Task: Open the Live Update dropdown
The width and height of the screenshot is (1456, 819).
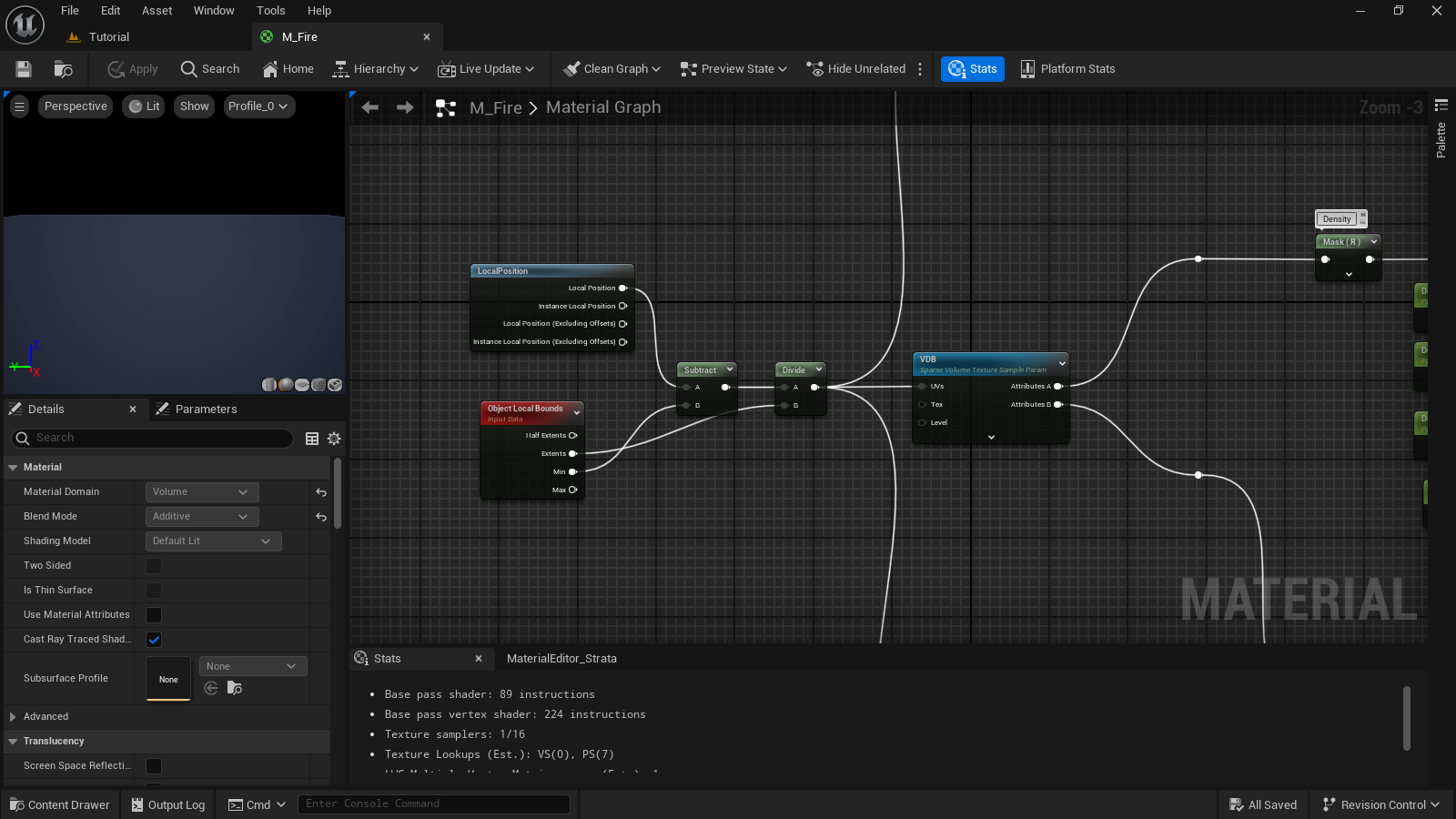Action: [486, 69]
